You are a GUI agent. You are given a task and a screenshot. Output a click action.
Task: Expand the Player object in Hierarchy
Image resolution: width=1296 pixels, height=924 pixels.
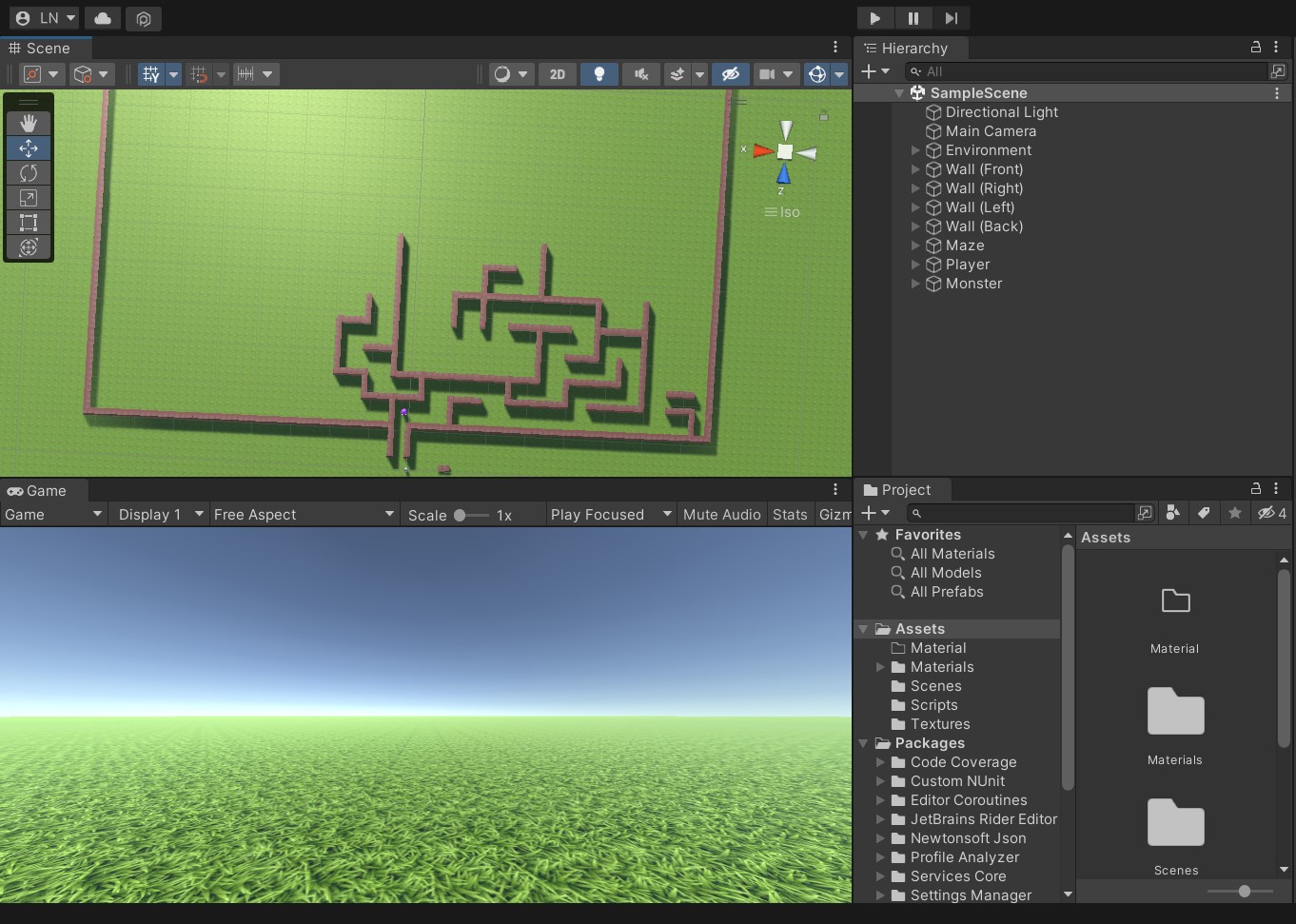[x=915, y=265]
